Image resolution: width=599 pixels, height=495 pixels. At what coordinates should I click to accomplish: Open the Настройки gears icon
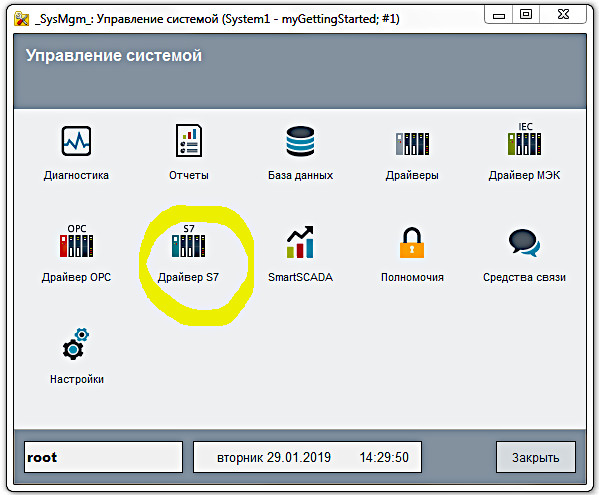point(76,344)
